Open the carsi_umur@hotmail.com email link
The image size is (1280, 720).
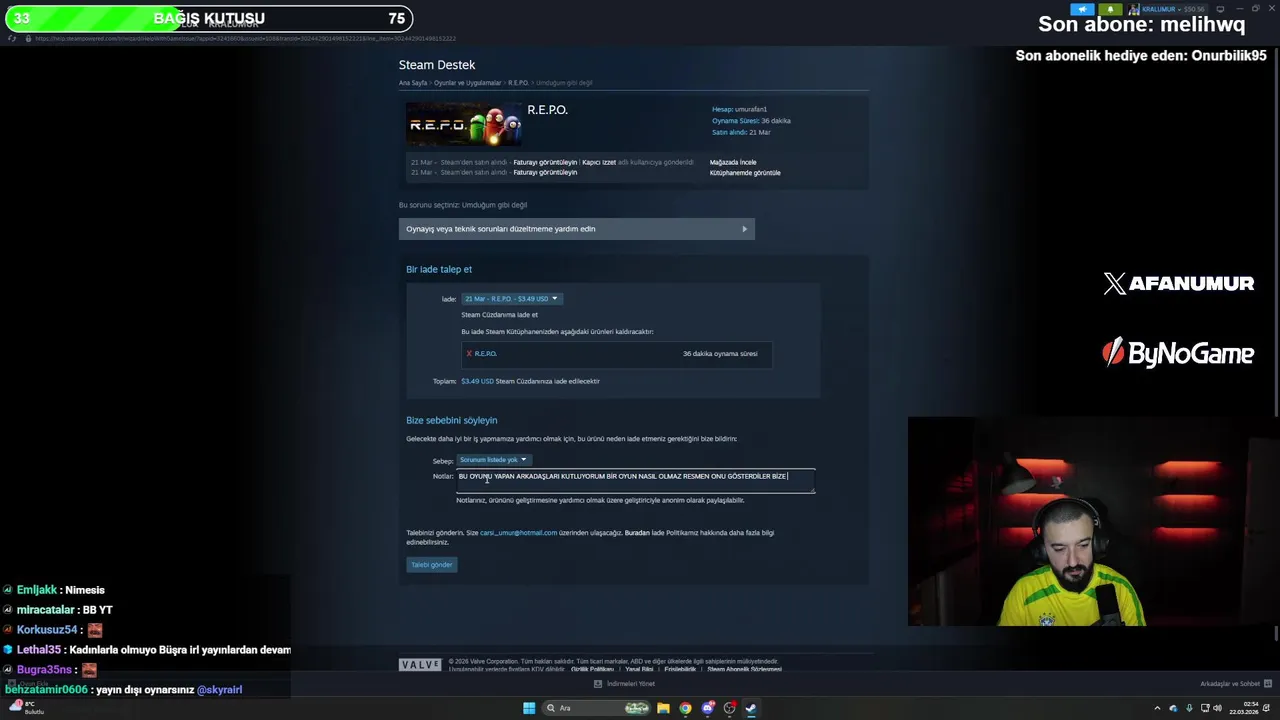point(518,533)
